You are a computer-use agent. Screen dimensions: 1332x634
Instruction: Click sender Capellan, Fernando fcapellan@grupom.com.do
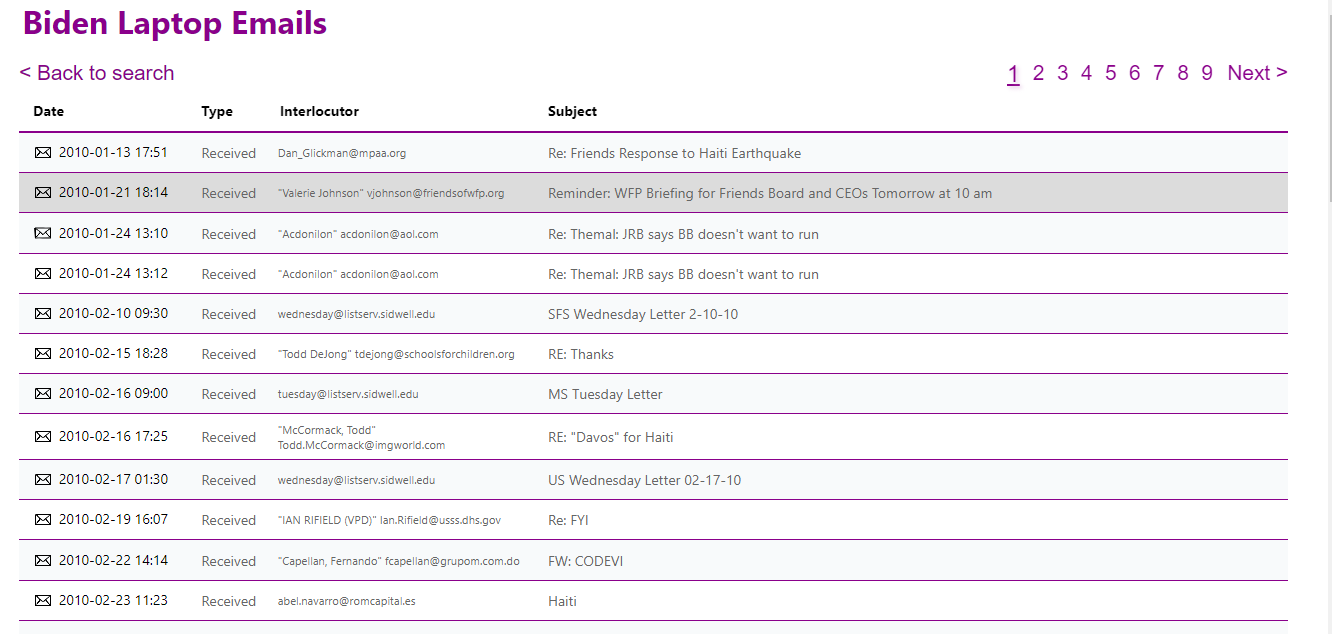click(x=399, y=561)
